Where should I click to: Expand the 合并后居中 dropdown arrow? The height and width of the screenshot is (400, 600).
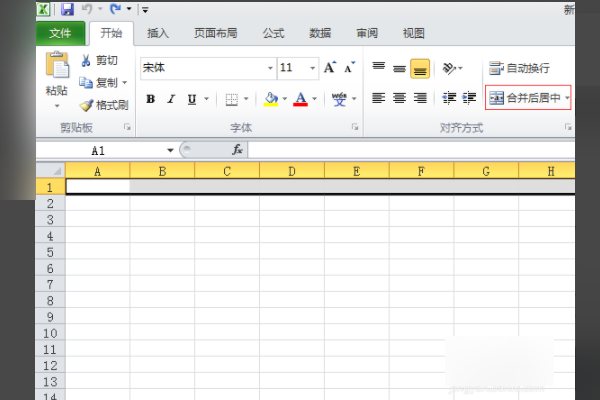567,98
